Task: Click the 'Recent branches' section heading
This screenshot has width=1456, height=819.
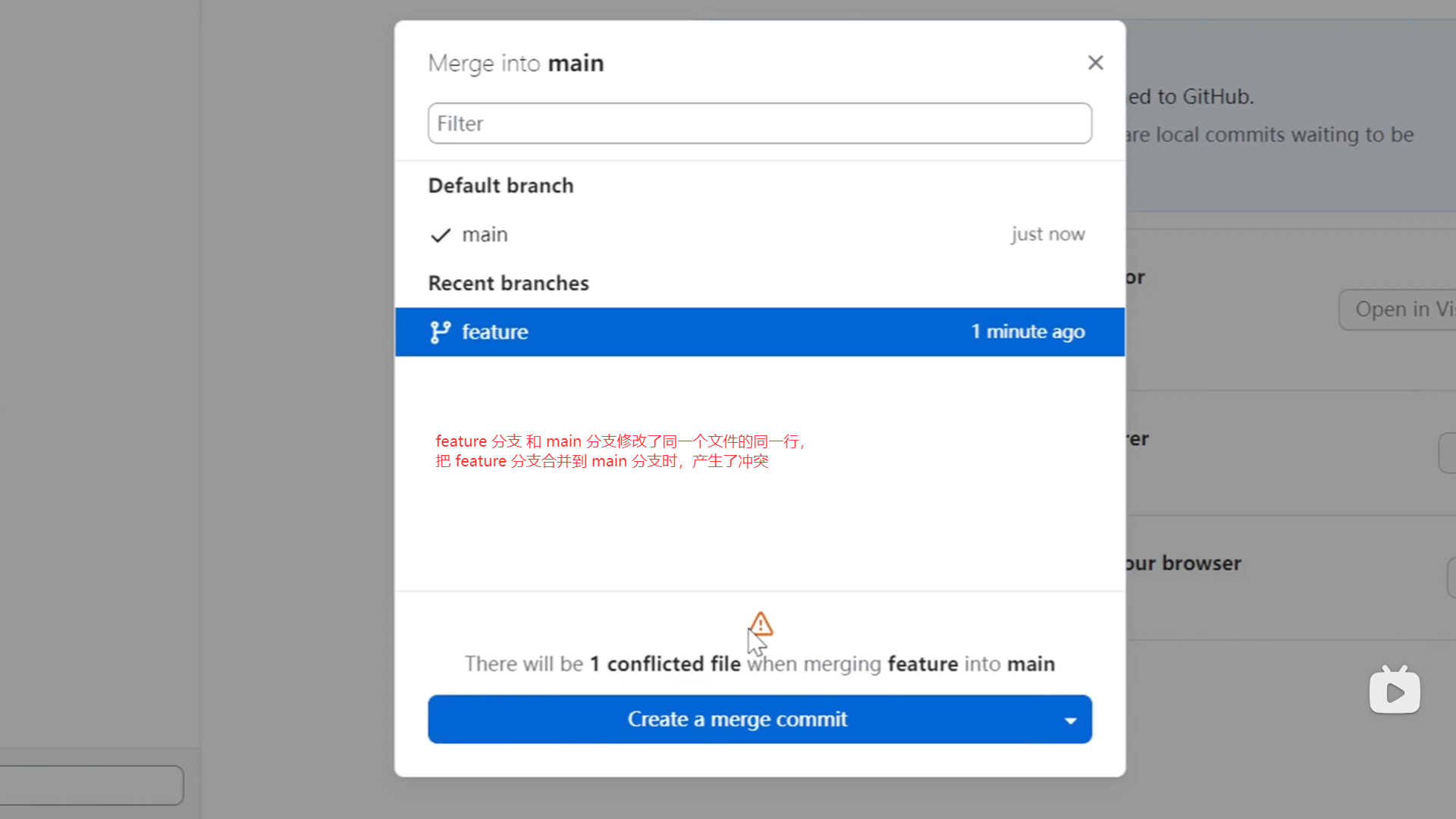Action: (508, 283)
